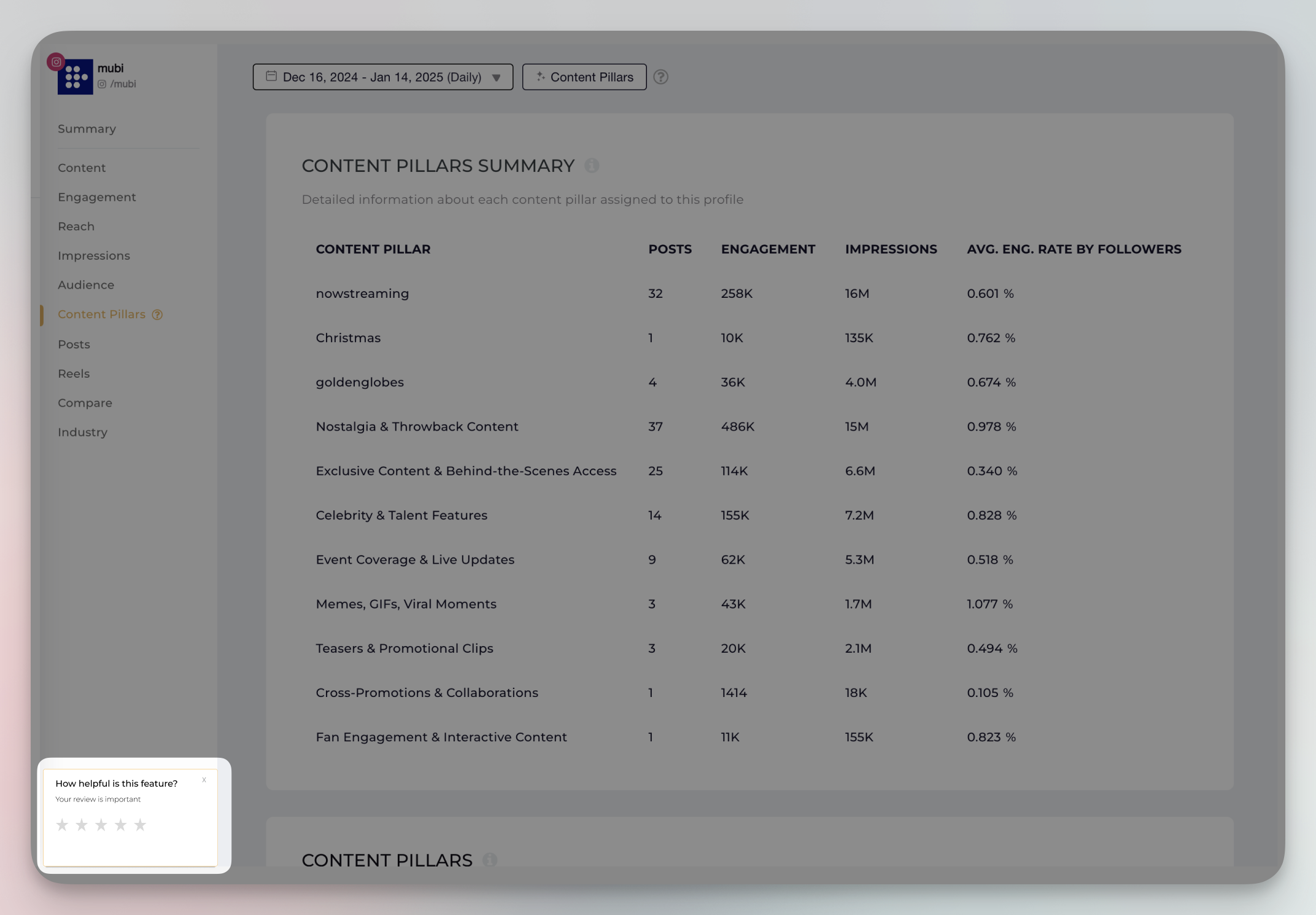Rate the feature one star
Viewport: 1316px width, 915px height.
62,825
